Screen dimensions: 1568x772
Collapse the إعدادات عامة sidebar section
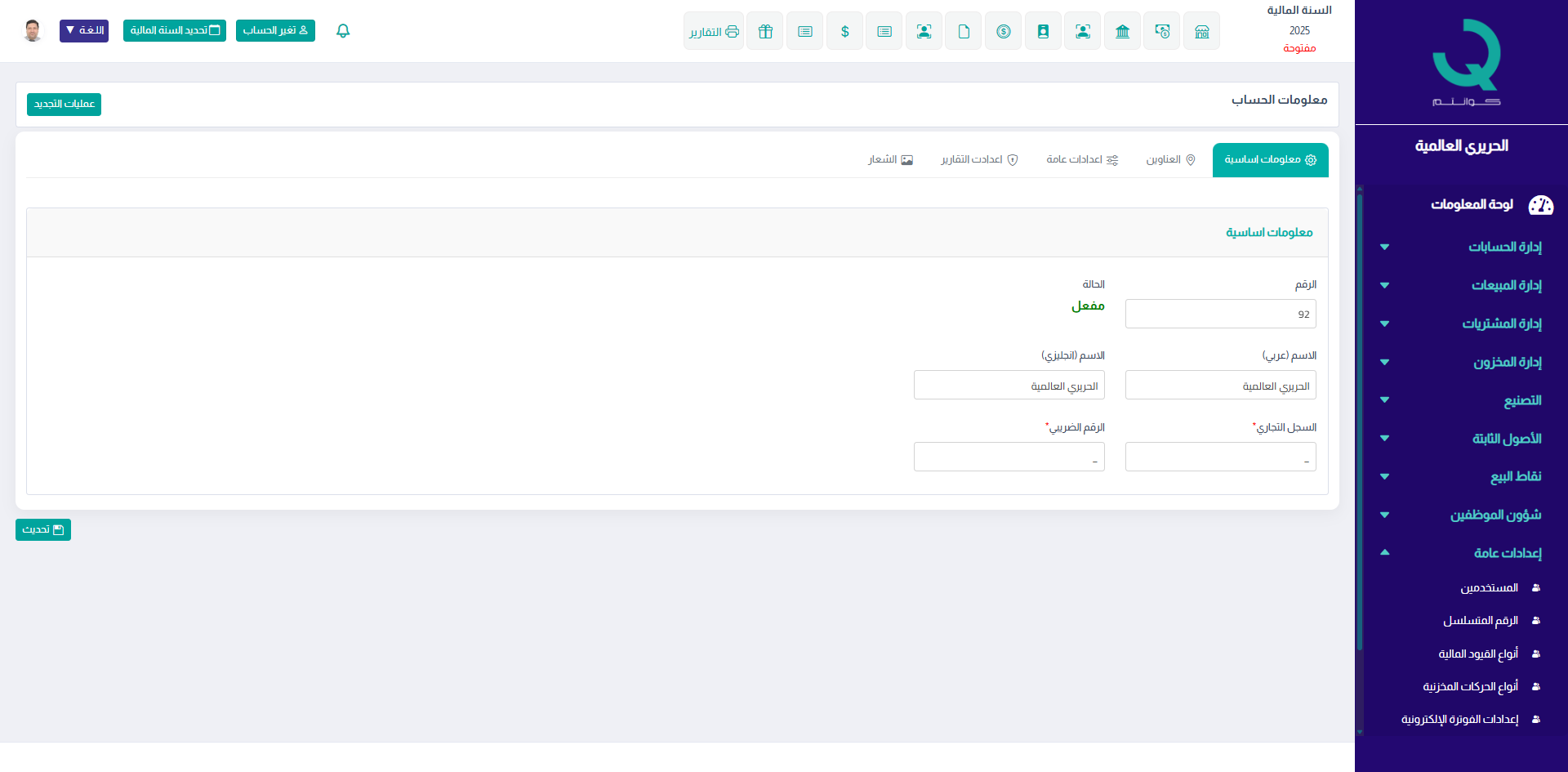(x=1462, y=553)
